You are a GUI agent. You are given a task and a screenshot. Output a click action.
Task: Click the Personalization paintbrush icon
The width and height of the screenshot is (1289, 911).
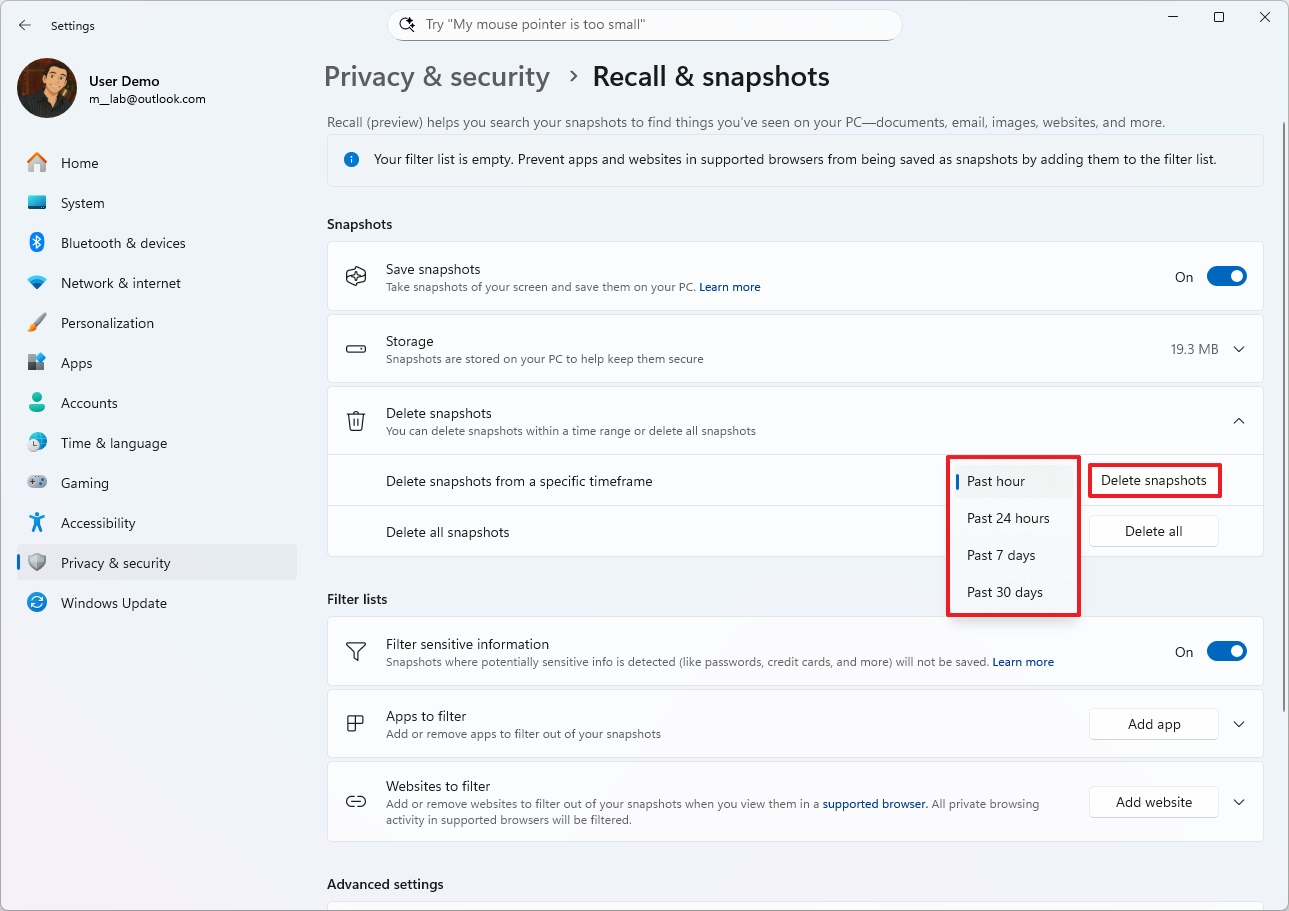pyautogui.click(x=37, y=323)
